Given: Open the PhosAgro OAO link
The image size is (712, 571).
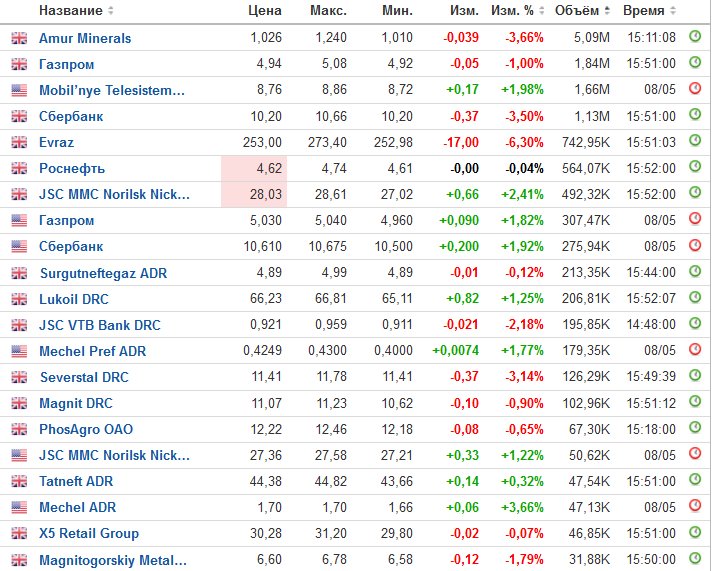Looking at the screenshot, I should (86, 429).
